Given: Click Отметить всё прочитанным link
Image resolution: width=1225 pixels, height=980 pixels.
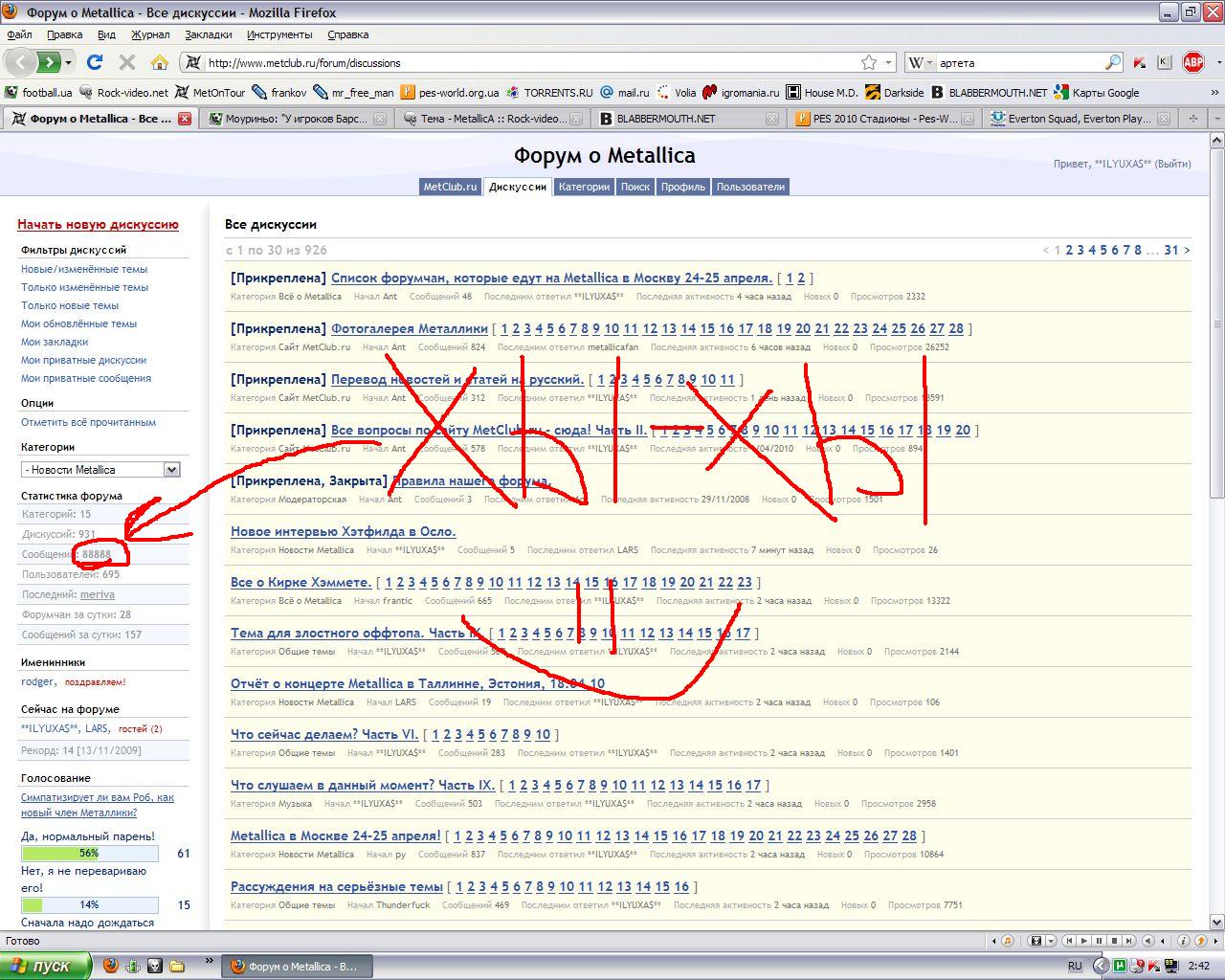Looking at the screenshot, I should click(88, 422).
